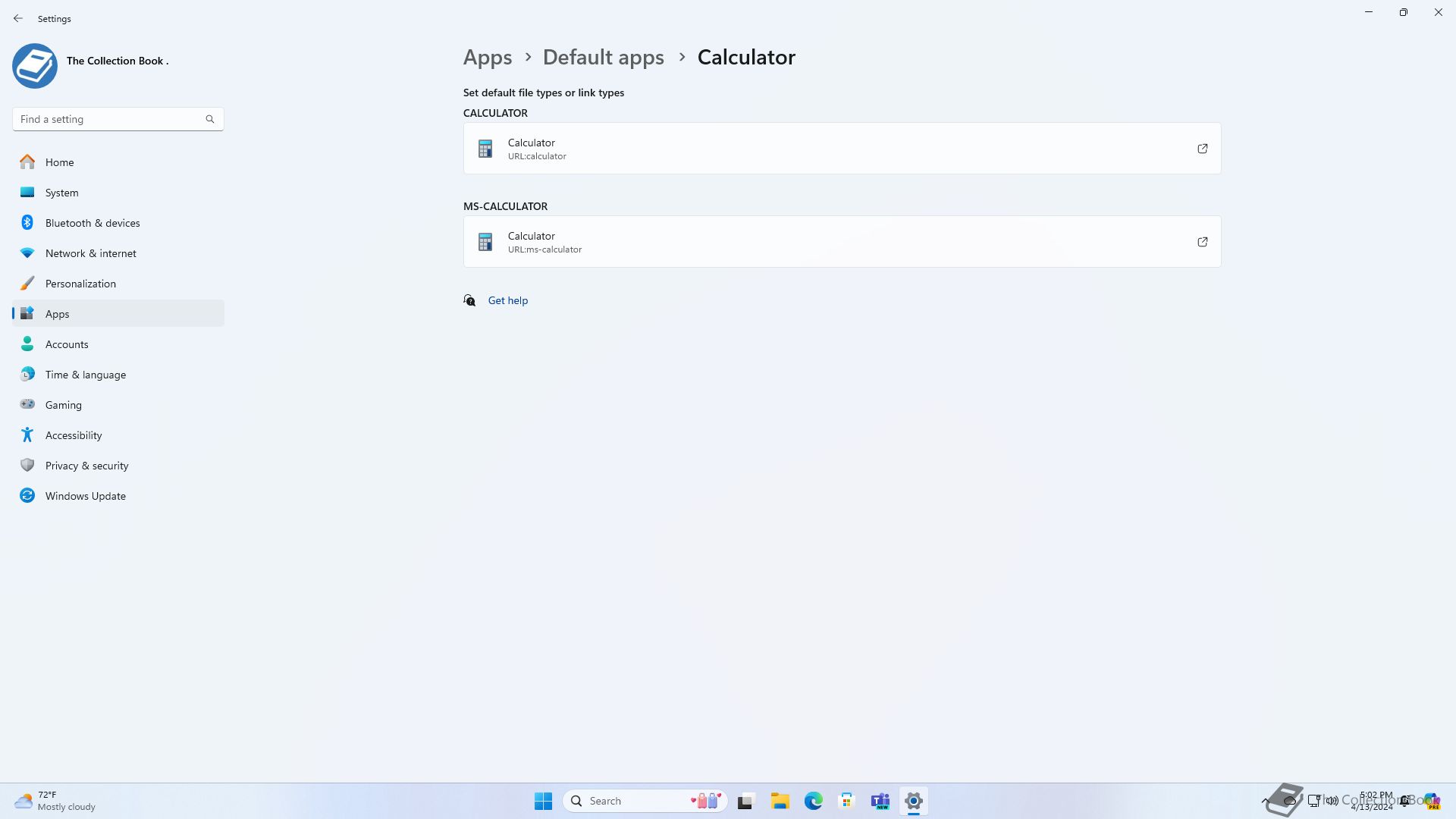Select the Apps category in the sidebar
This screenshot has height=819, width=1456.
(x=118, y=314)
